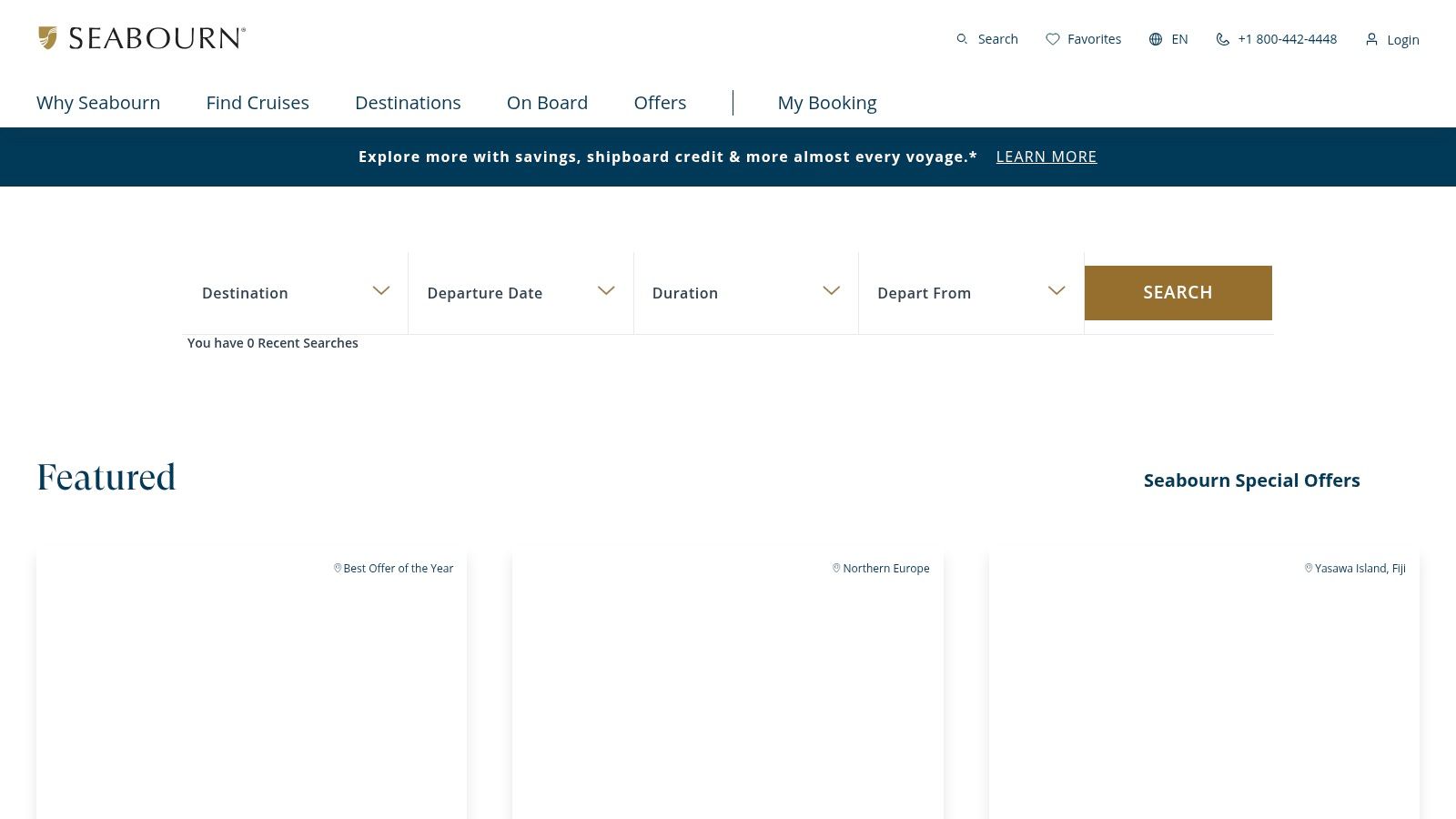Screen dimensions: 1456x819
Task: Select the On Board menu
Action: pos(547,103)
